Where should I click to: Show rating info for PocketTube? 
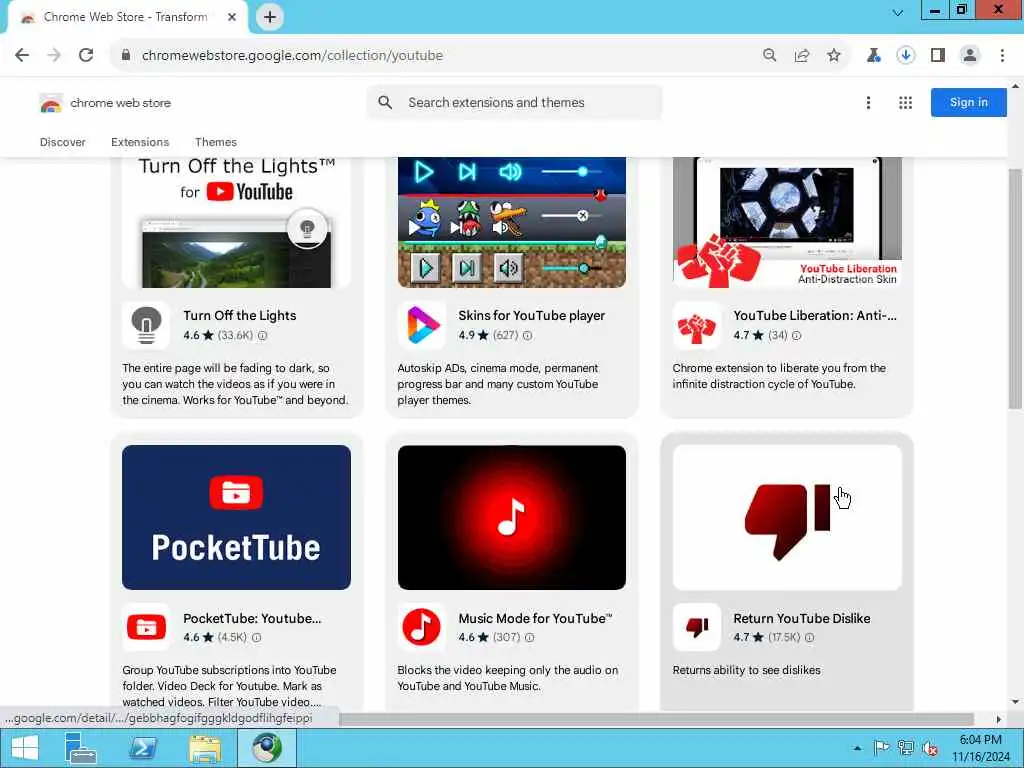click(257, 637)
